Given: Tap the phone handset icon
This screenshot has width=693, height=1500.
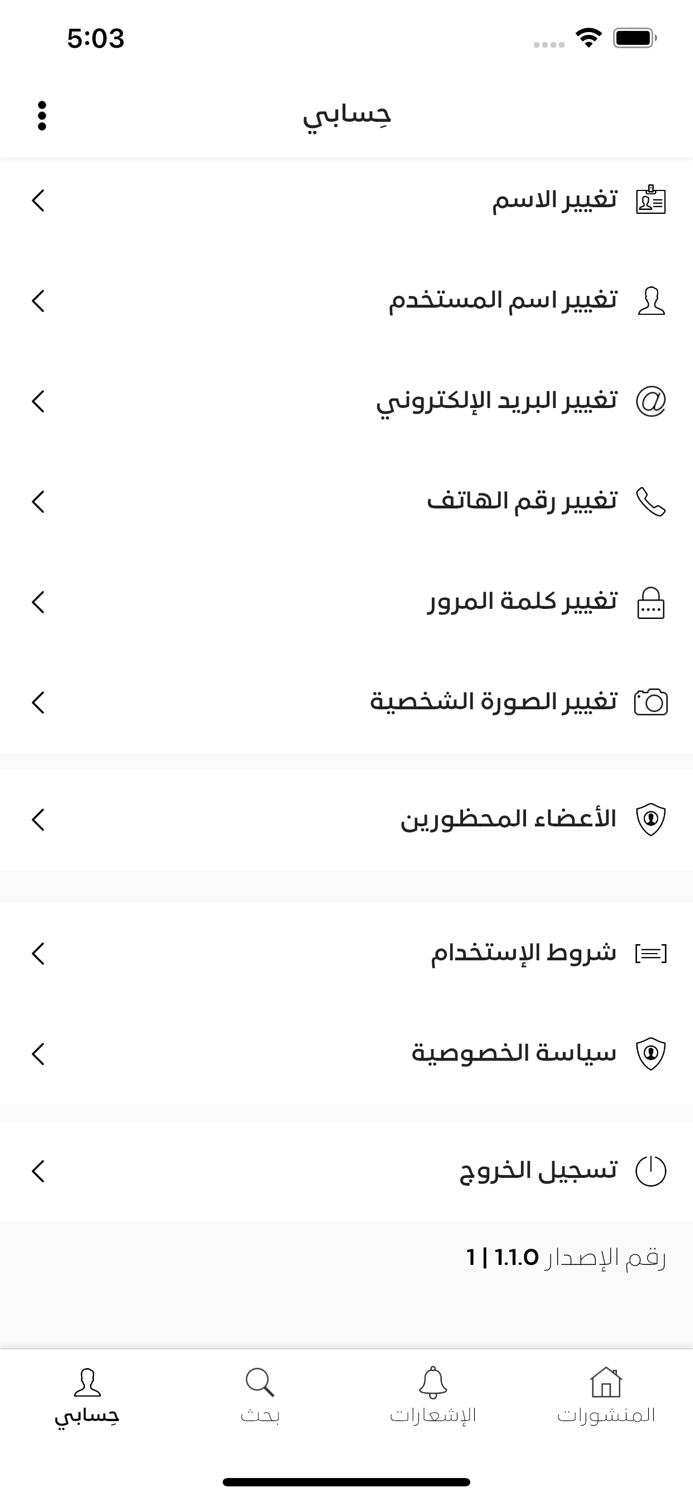Looking at the screenshot, I should pyautogui.click(x=651, y=501).
